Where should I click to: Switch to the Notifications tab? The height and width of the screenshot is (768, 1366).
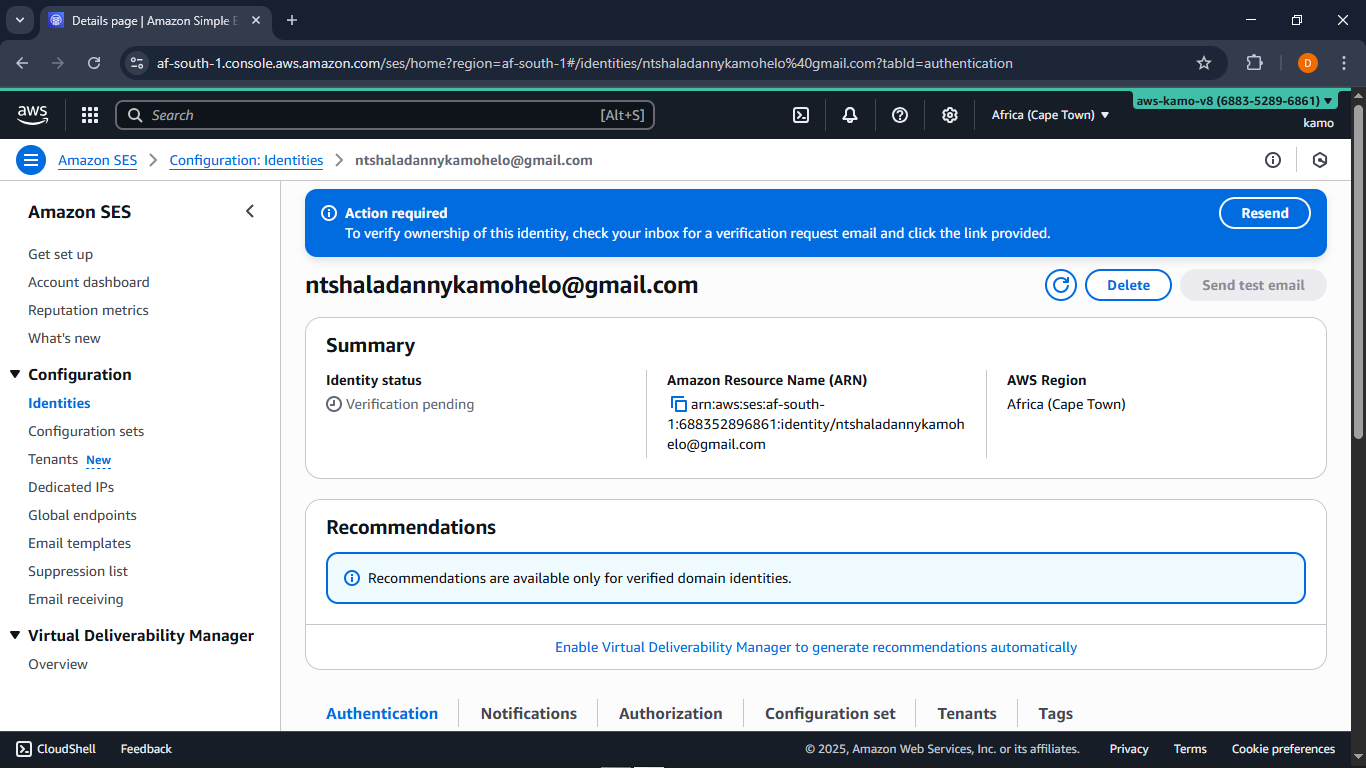point(528,713)
